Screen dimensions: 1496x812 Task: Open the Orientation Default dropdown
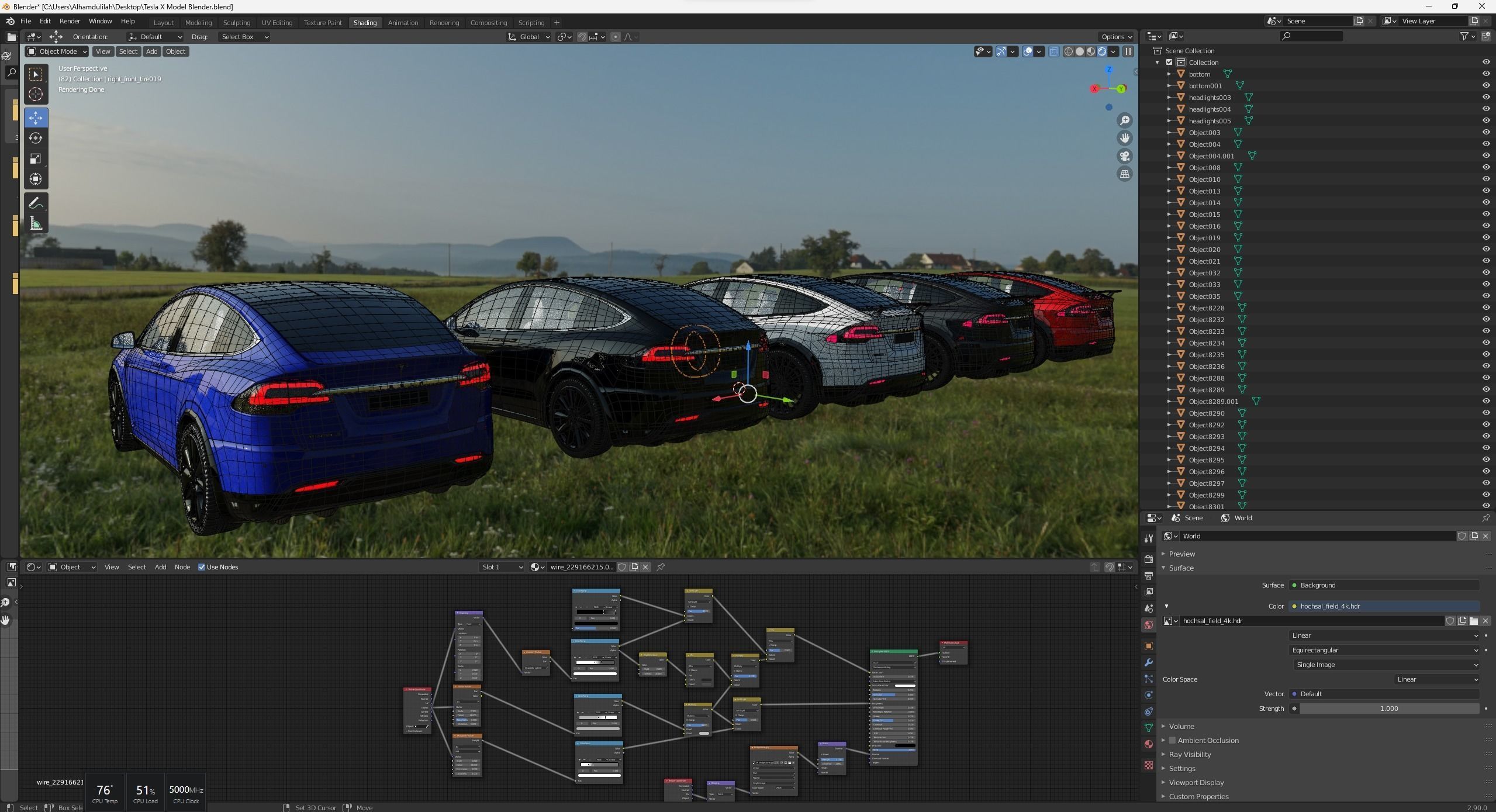point(156,37)
